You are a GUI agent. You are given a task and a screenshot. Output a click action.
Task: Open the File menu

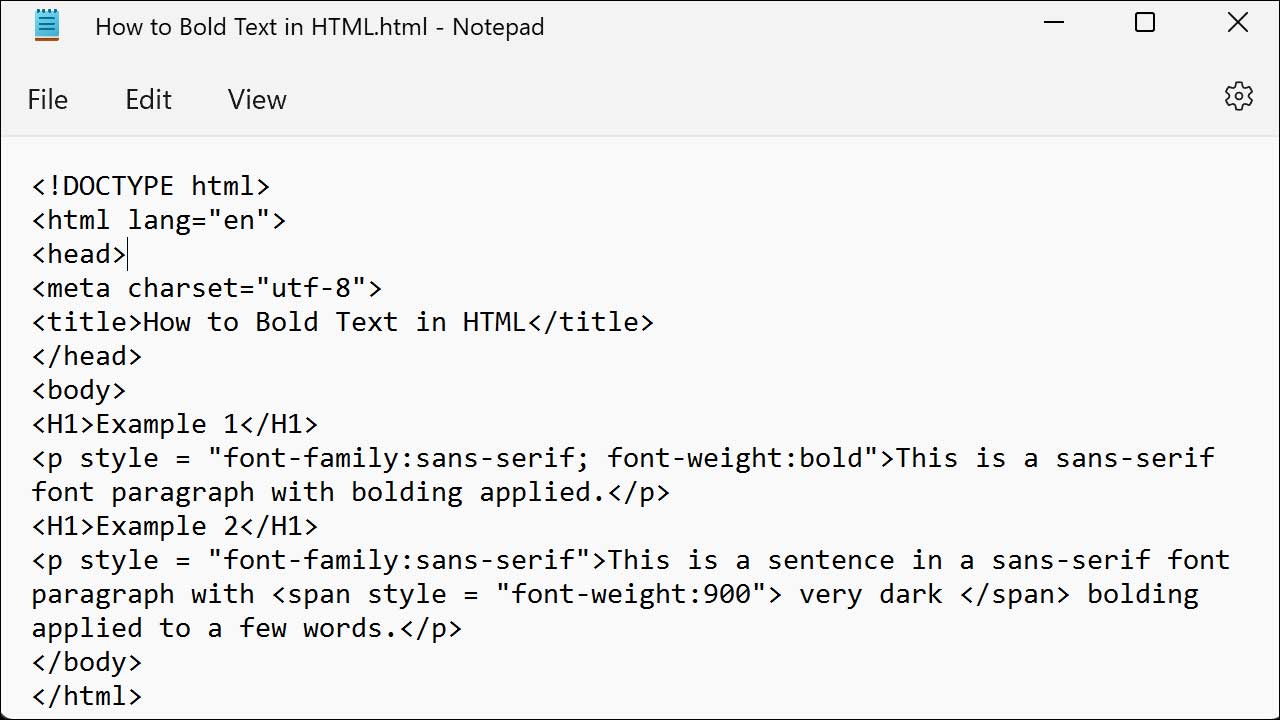(48, 100)
